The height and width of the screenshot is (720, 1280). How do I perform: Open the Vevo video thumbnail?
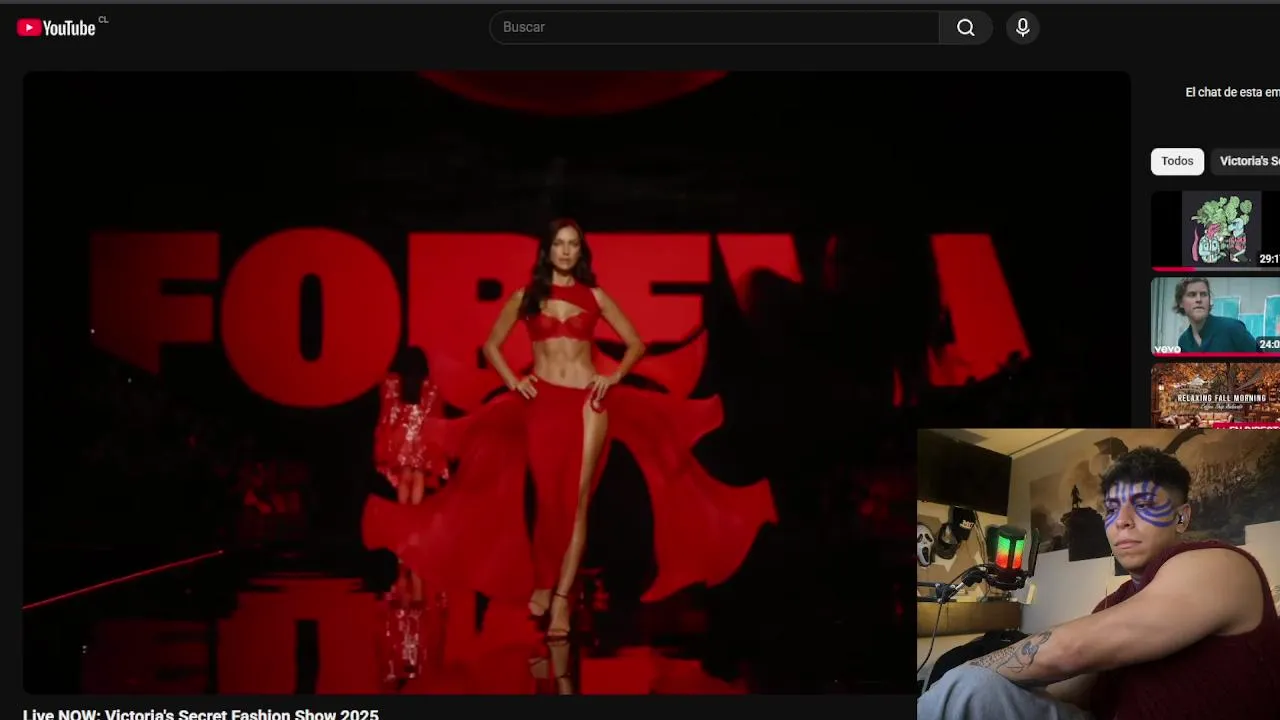pos(1215,316)
